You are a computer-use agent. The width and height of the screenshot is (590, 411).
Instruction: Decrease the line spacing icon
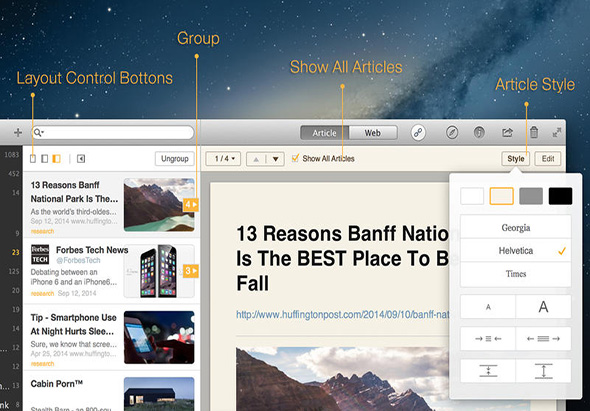point(488,371)
